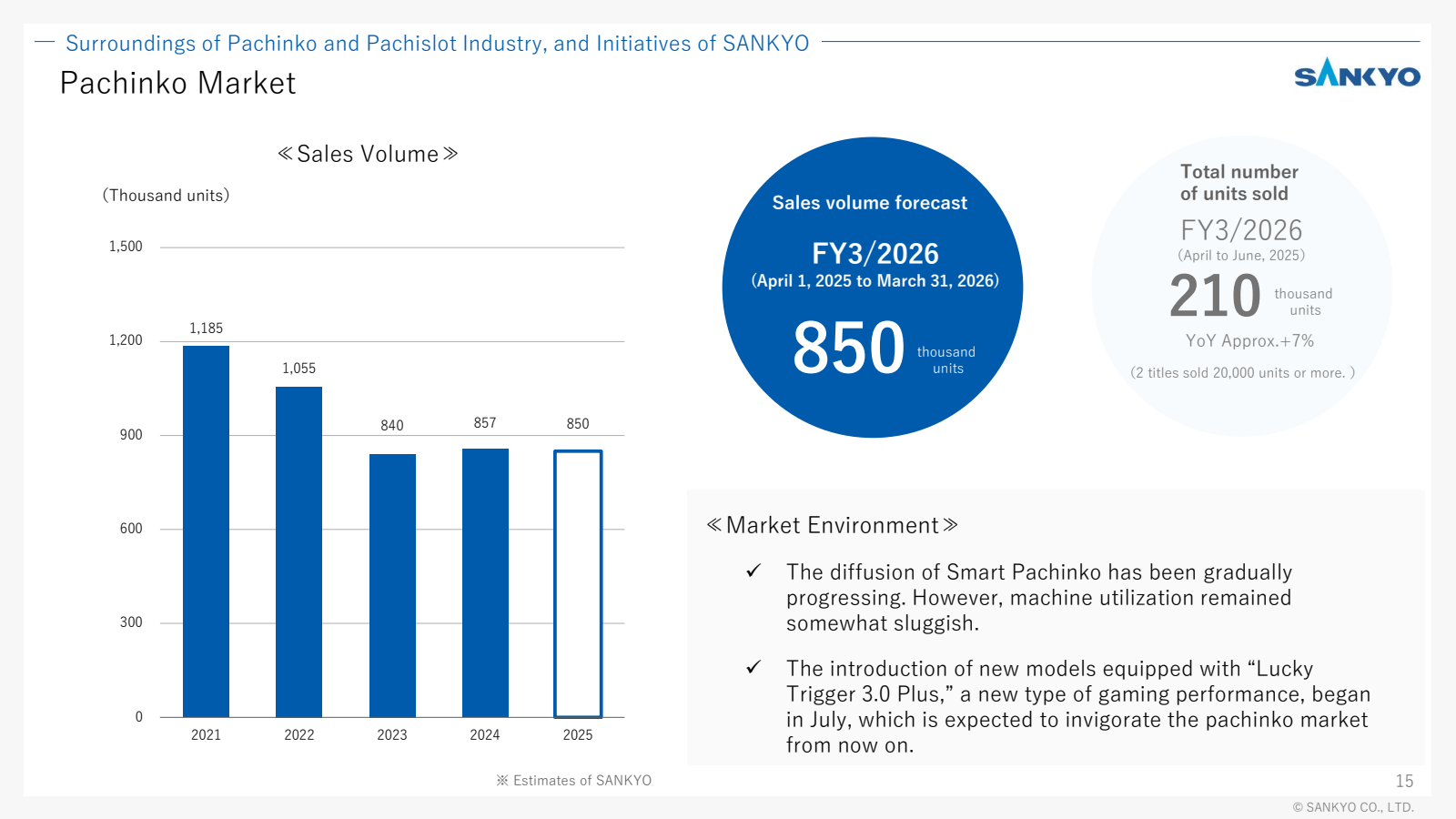1456x819 pixels.
Task: Click the 2023 x-axis label
Action: (392, 735)
